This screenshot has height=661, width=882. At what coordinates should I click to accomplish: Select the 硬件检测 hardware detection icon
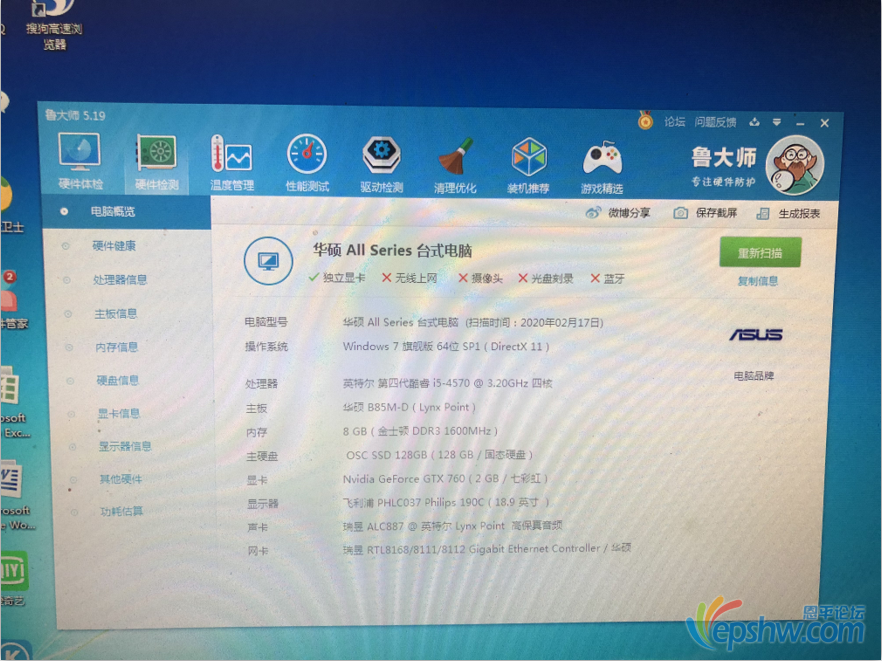157,162
